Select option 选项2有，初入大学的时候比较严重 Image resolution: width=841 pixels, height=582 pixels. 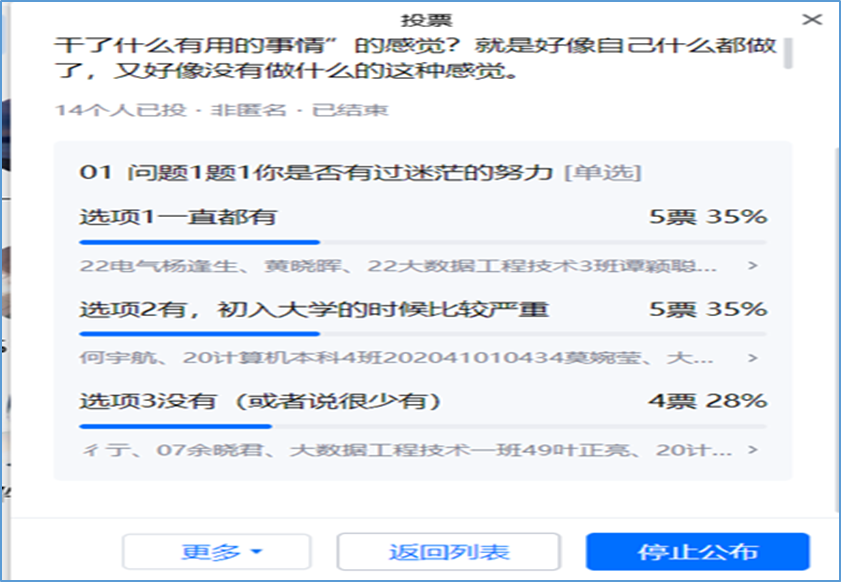pos(313,309)
